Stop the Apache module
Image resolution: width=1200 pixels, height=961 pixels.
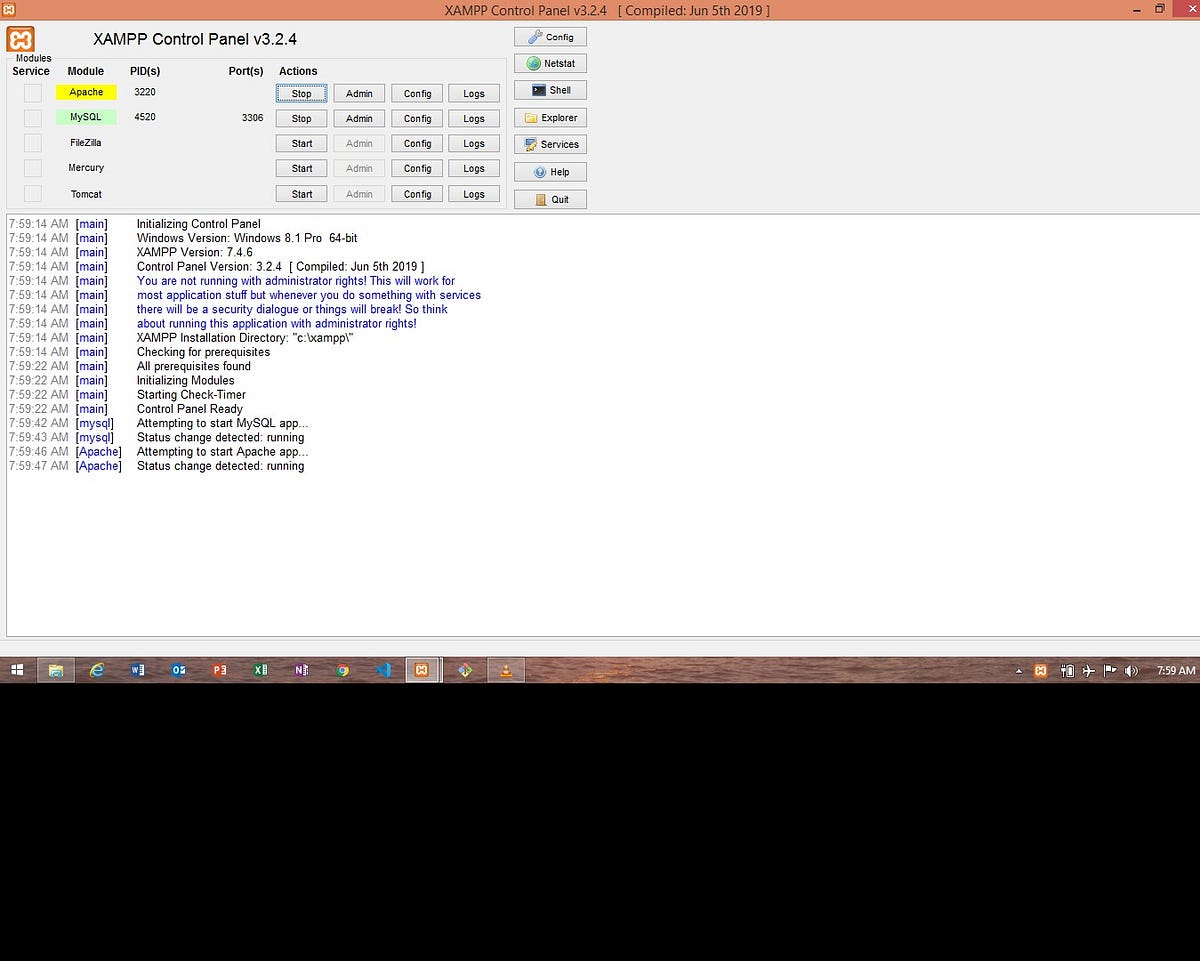pos(302,93)
